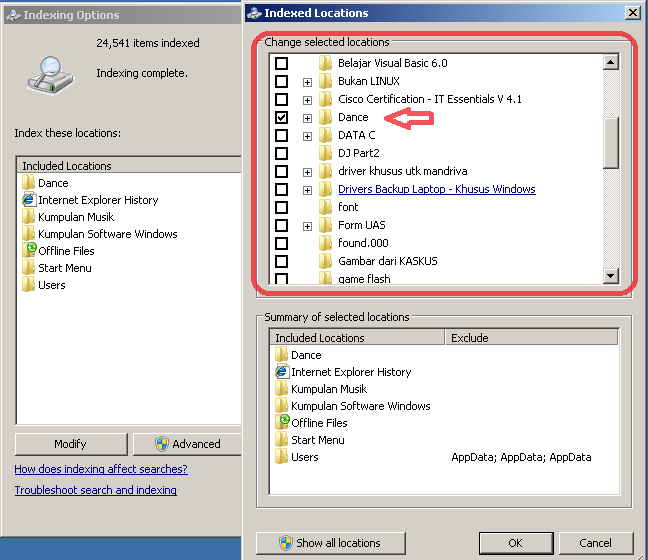The height and width of the screenshot is (560, 648).
Task: Expand the Form UAS tree node
Action: 307,226
